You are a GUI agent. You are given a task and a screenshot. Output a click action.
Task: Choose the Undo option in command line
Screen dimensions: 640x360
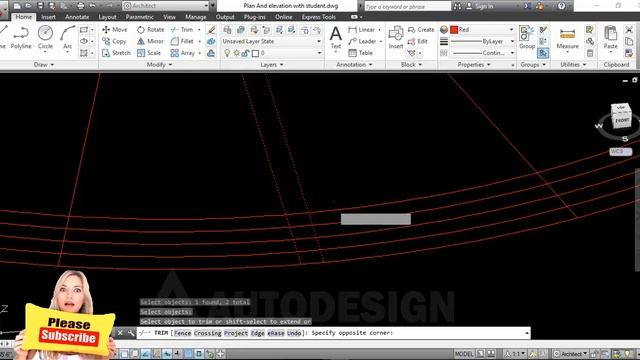pos(294,333)
